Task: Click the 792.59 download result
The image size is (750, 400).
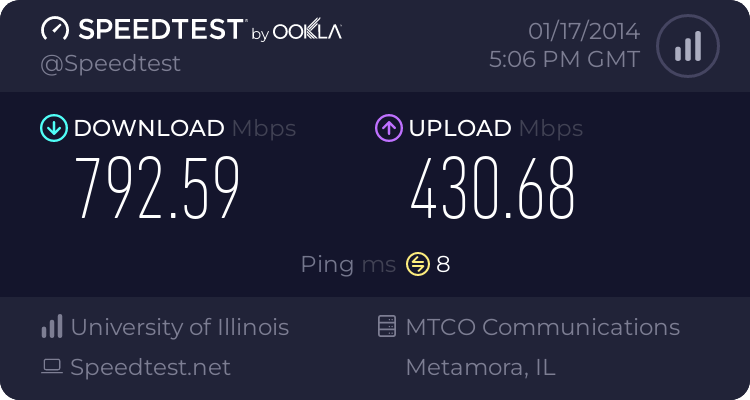Action: pos(157,188)
